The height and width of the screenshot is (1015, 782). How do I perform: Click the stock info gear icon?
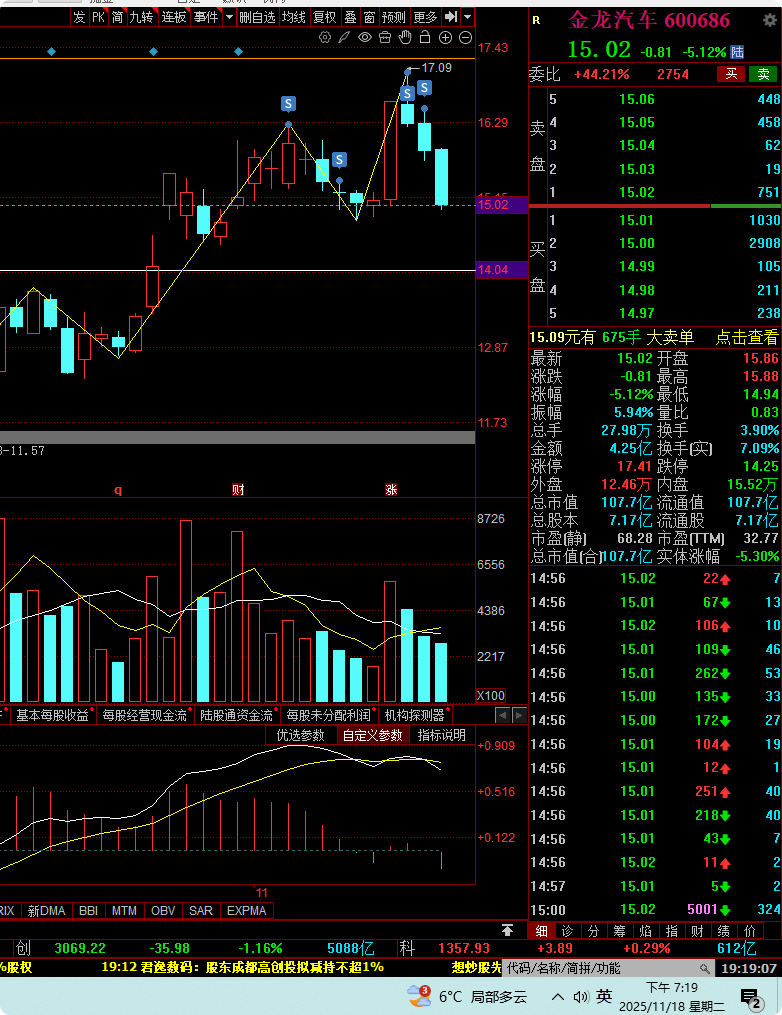(769, 20)
